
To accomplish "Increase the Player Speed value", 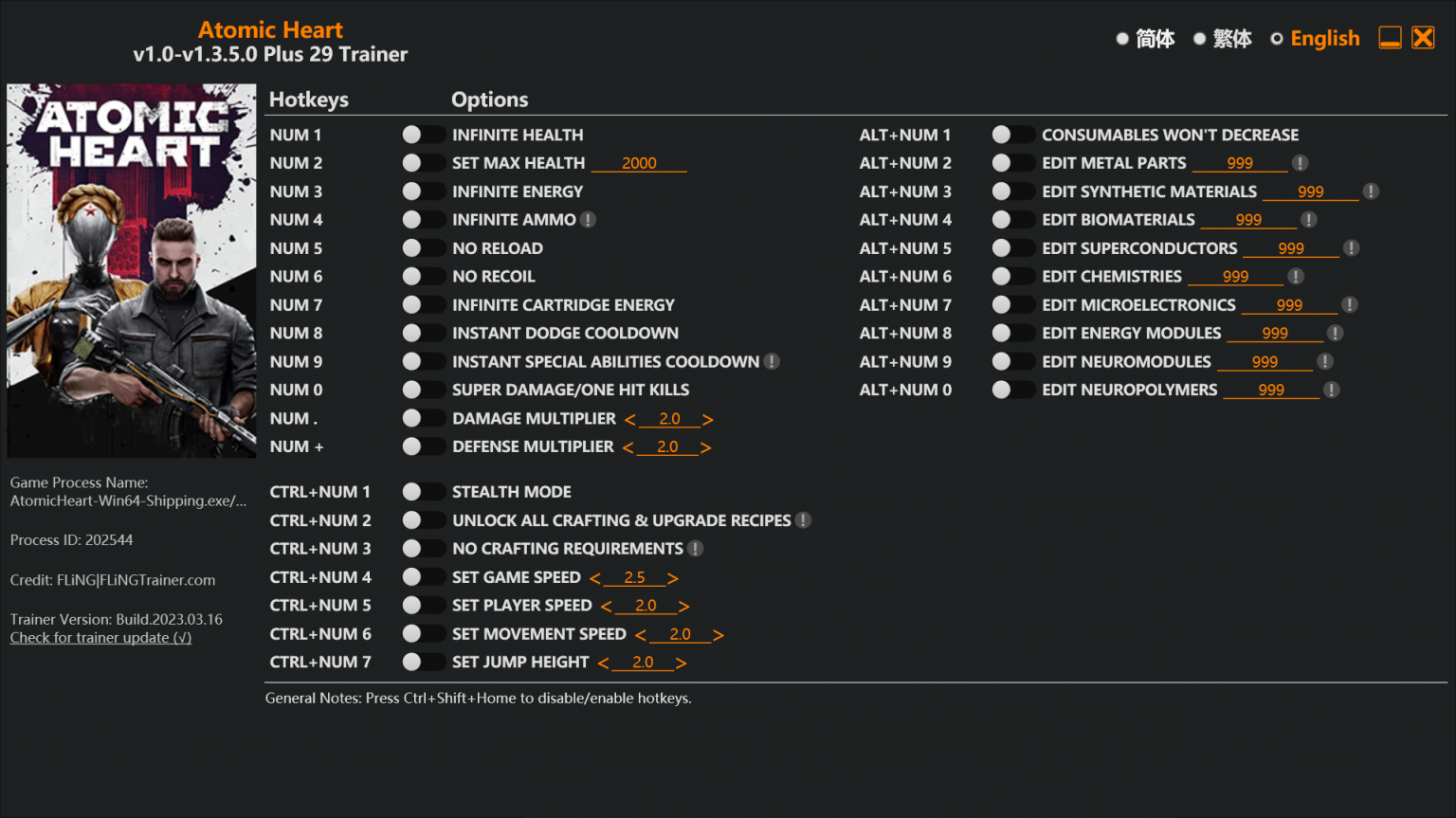I will coord(683,606).
